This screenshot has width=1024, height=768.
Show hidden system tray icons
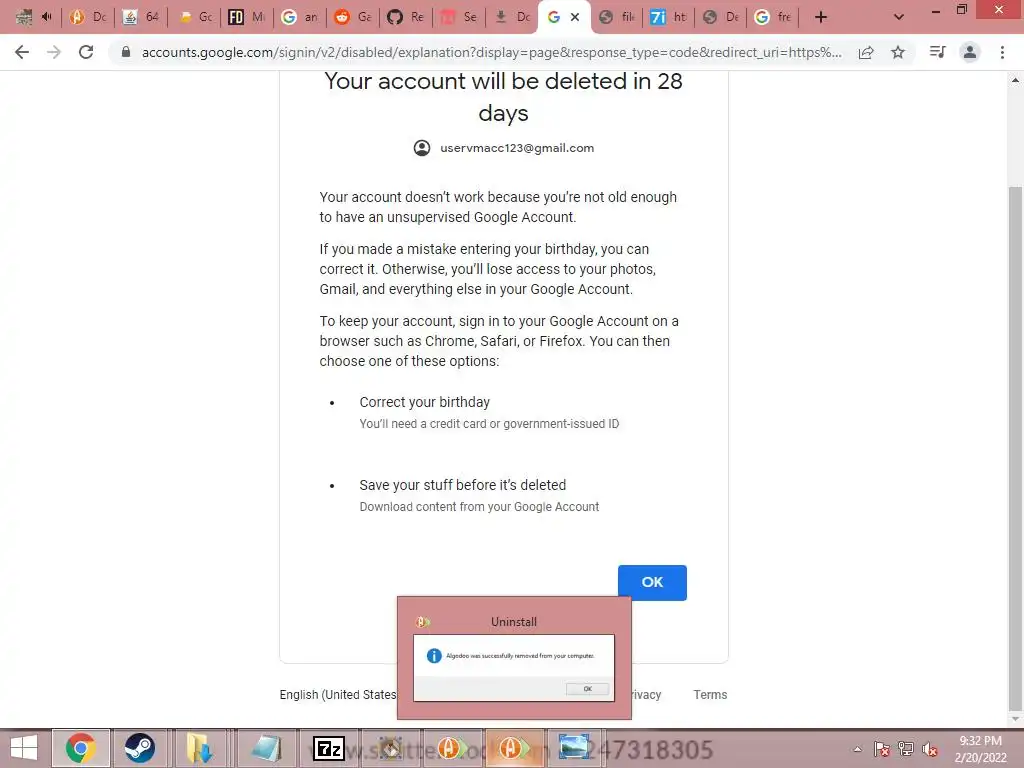[857, 749]
